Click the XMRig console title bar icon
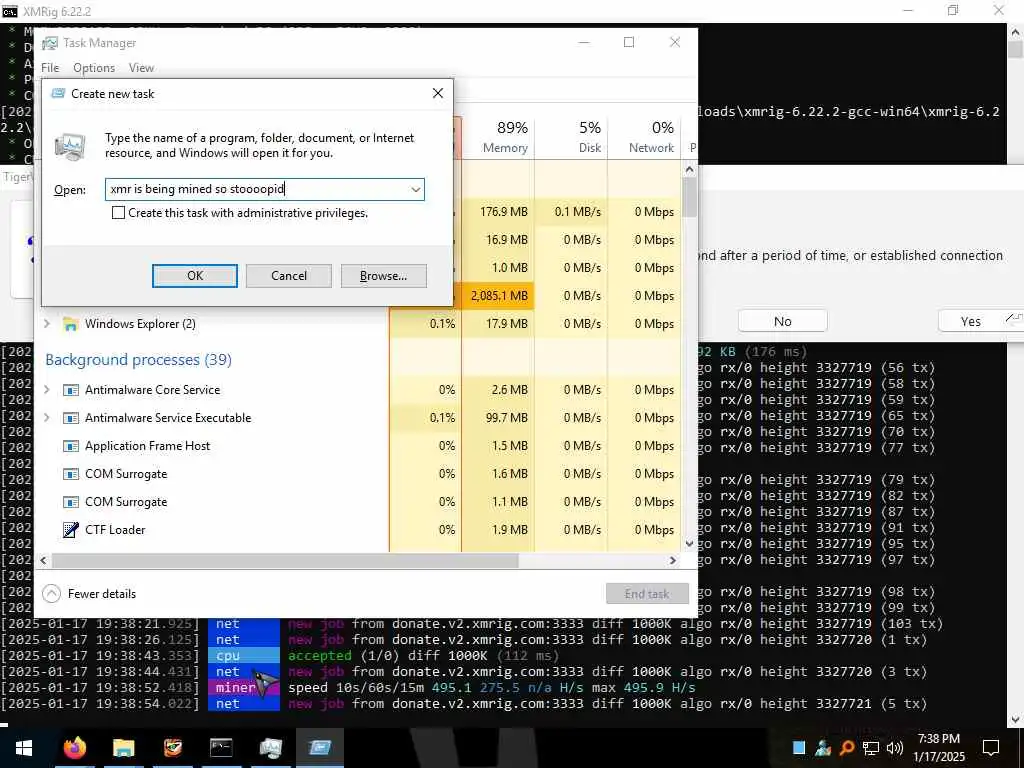 tap(10, 11)
